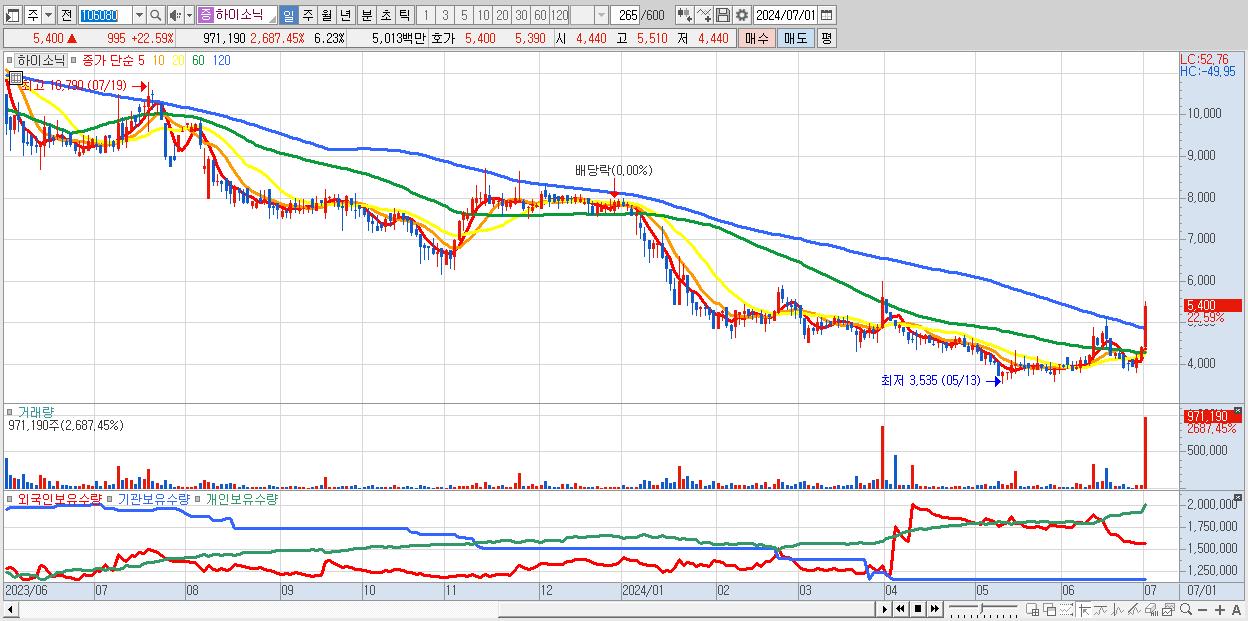The height and width of the screenshot is (621, 1248).
Task: Open the interval dropdown after 120
Action: (601, 15)
